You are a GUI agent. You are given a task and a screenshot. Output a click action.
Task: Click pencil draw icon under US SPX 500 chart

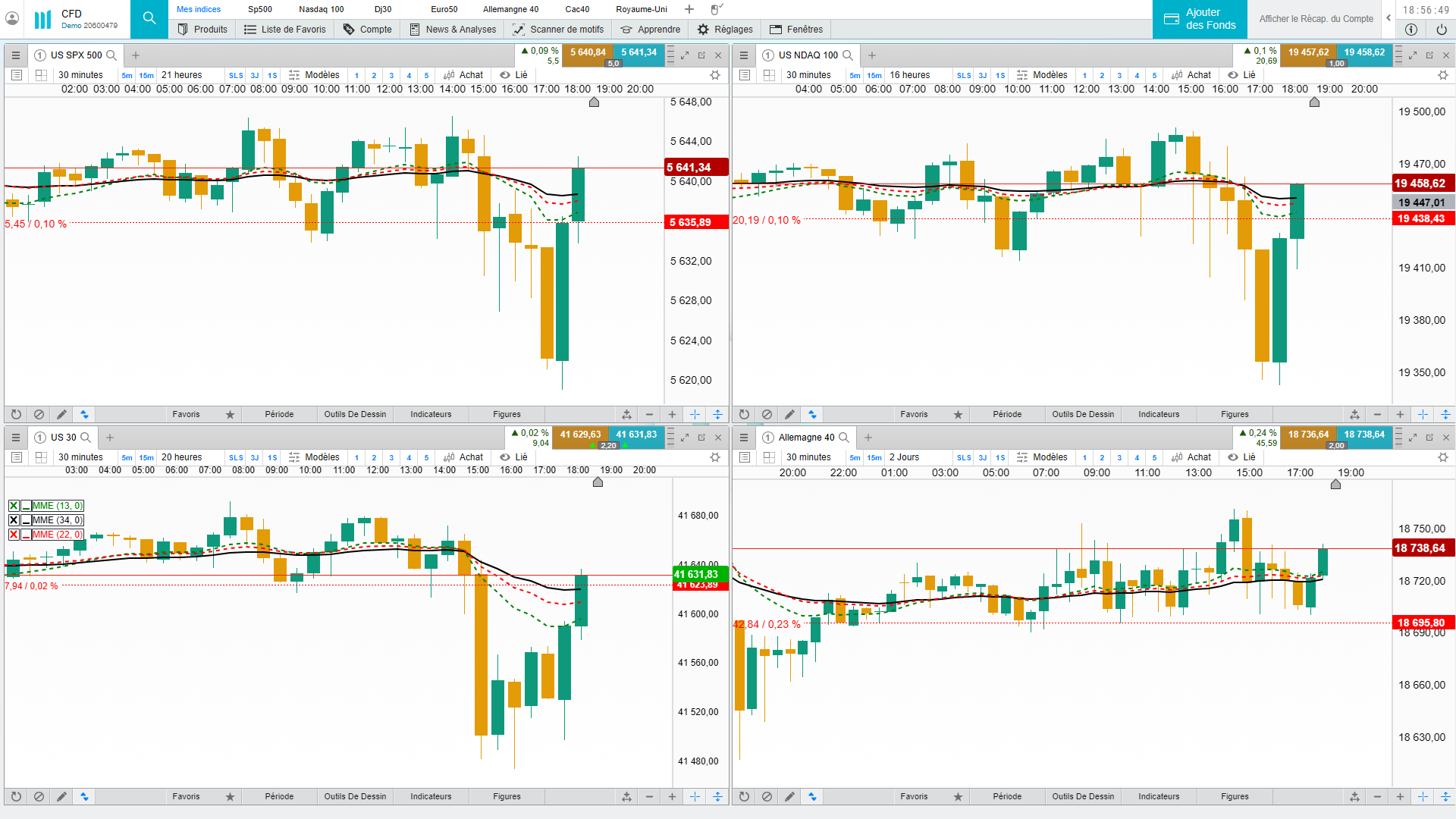coord(61,415)
